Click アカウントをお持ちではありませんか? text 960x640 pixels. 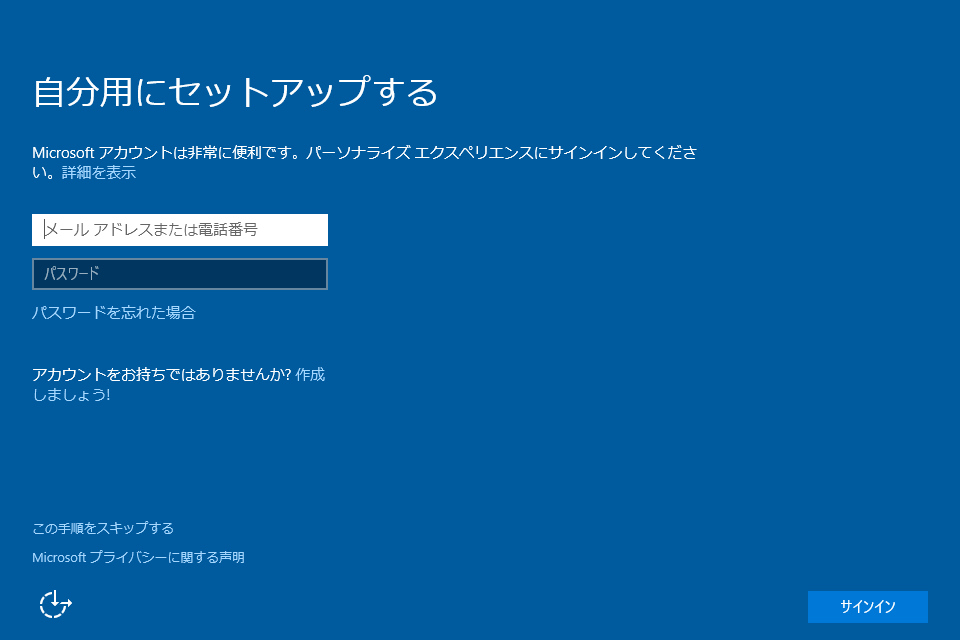pyautogui.click(x=162, y=374)
